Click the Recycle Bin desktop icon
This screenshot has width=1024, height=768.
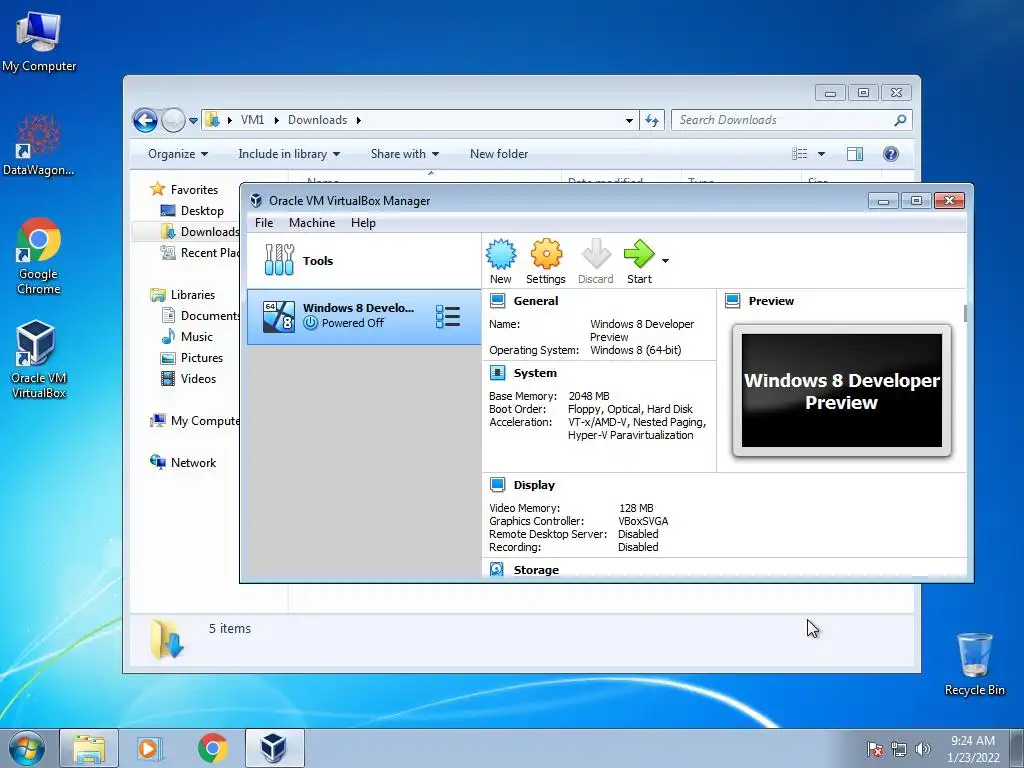974,664
